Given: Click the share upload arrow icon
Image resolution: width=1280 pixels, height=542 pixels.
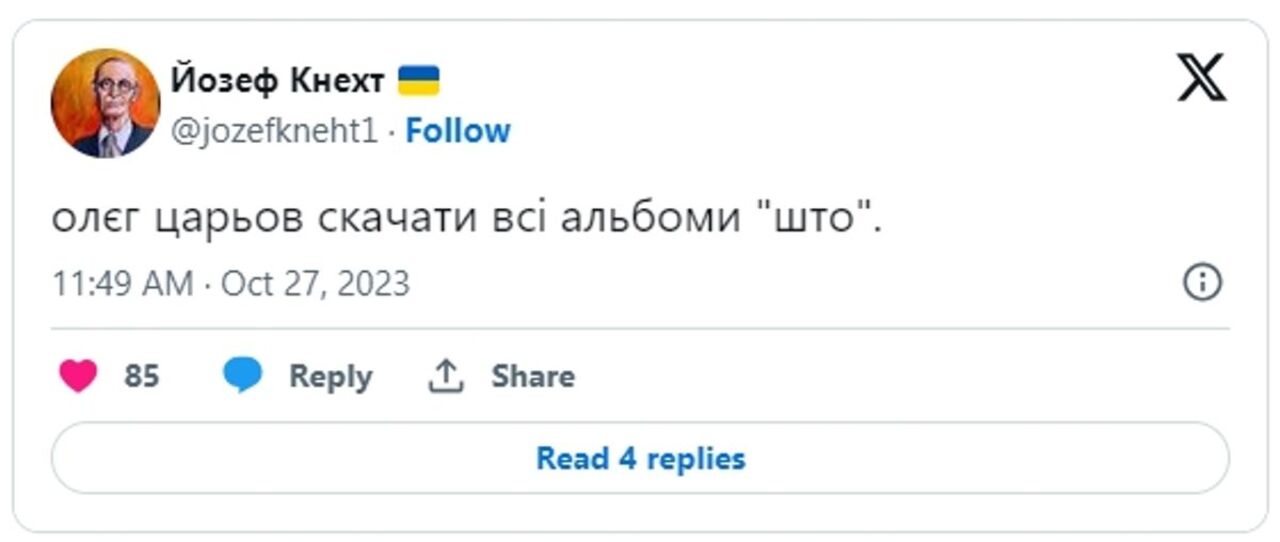Looking at the screenshot, I should 445,376.
